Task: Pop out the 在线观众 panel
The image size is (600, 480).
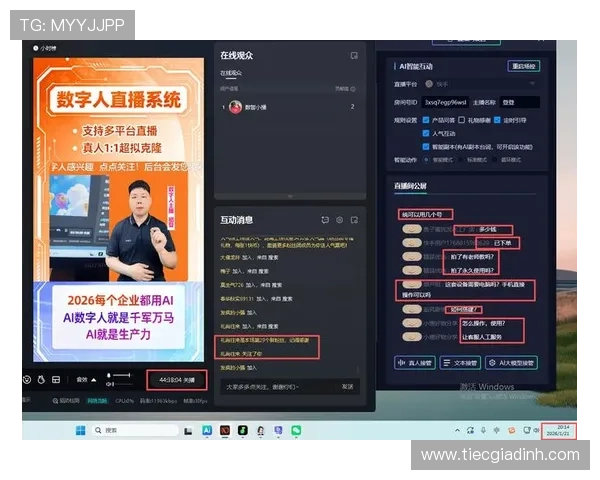Action: click(x=354, y=56)
